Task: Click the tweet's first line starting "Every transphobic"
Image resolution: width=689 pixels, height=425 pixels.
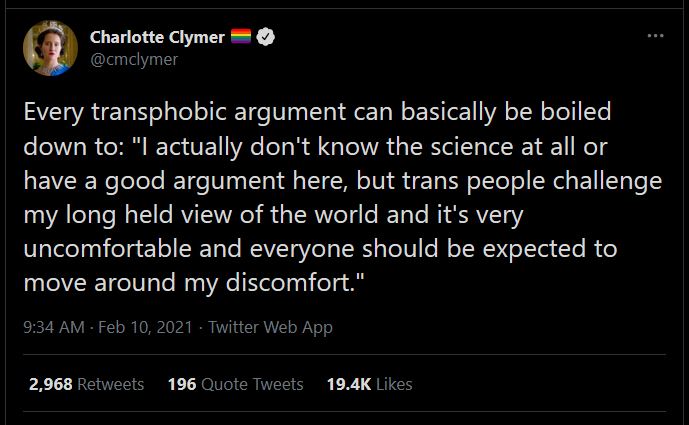Action: click(x=318, y=109)
